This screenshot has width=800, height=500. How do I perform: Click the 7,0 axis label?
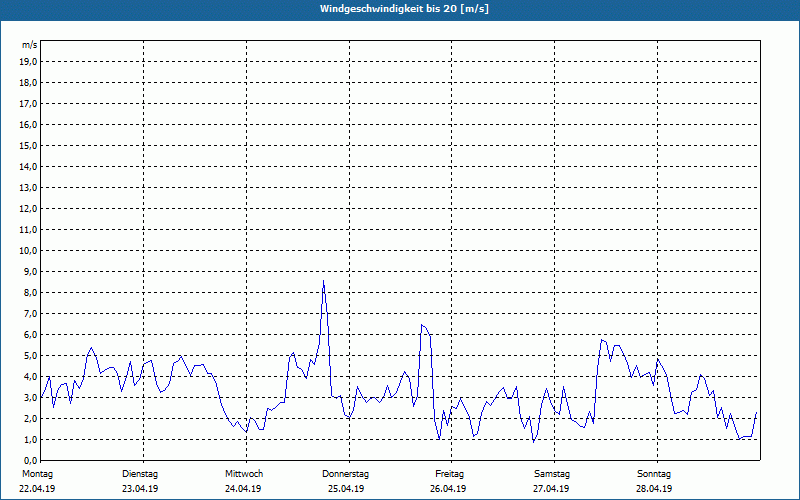point(31,314)
